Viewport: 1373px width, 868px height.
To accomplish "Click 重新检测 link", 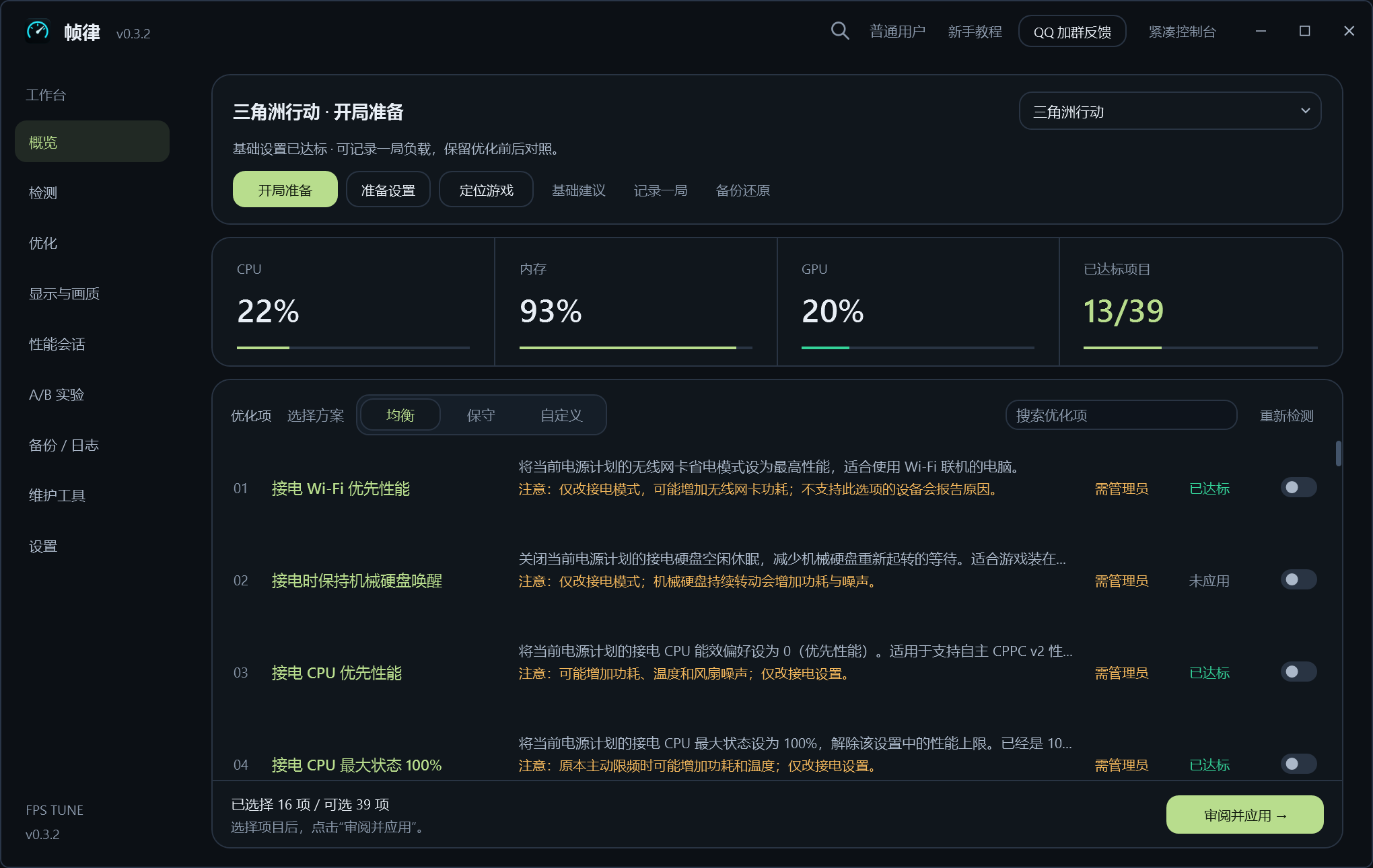I will 1286,416.
